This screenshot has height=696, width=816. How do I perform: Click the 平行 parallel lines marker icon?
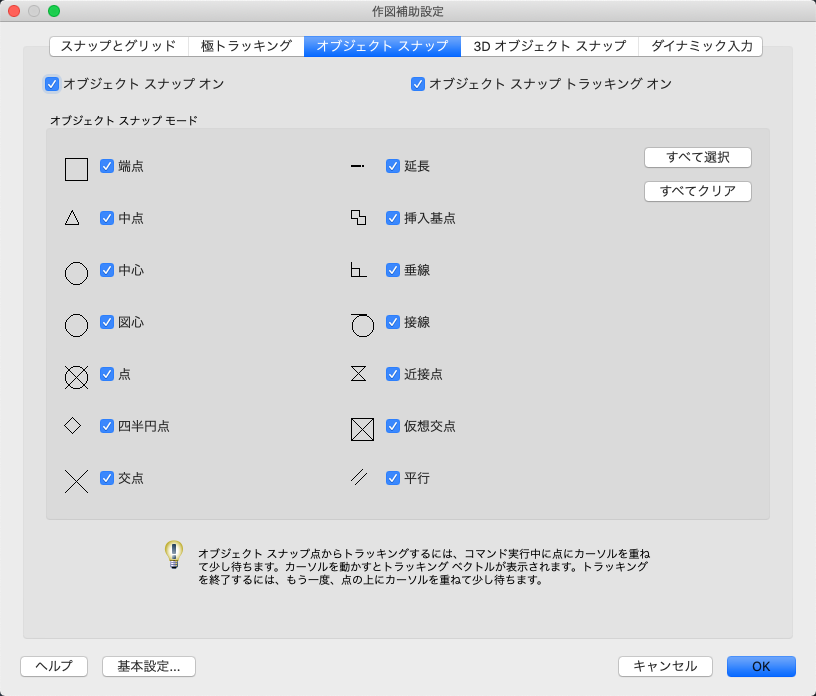tap(359, 478)
